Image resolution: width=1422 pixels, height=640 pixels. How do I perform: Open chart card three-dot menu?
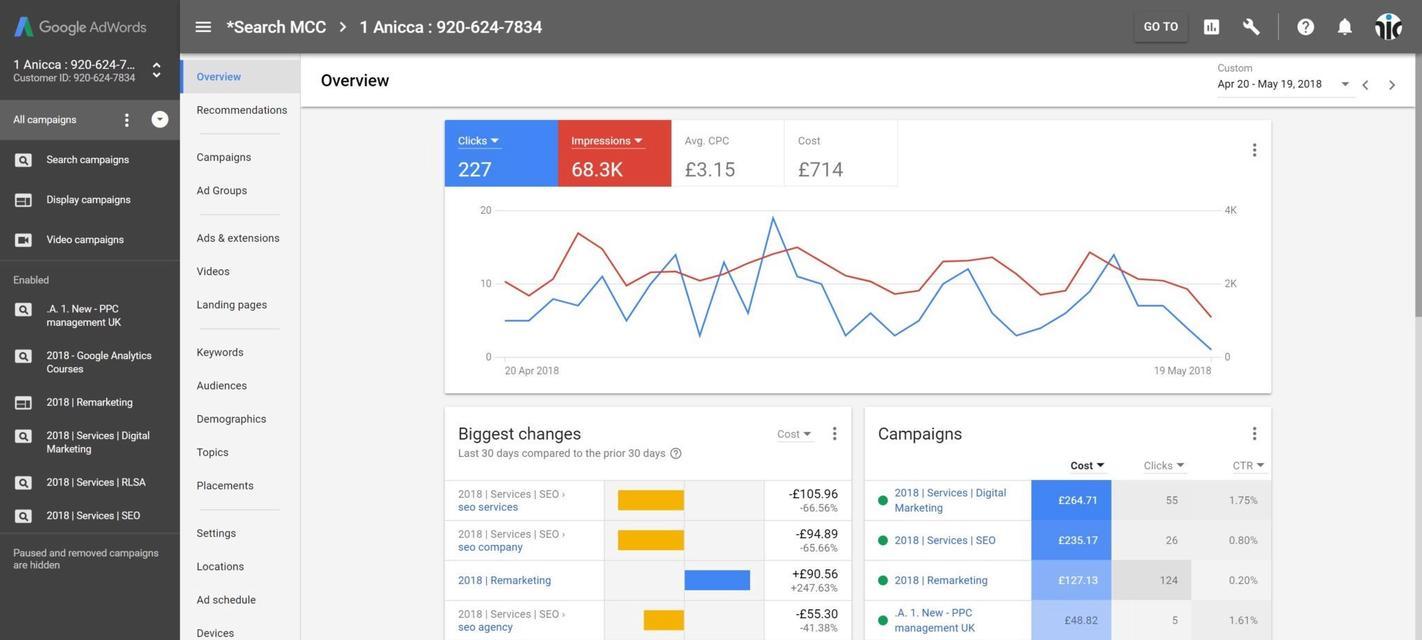pos(1254,150)
